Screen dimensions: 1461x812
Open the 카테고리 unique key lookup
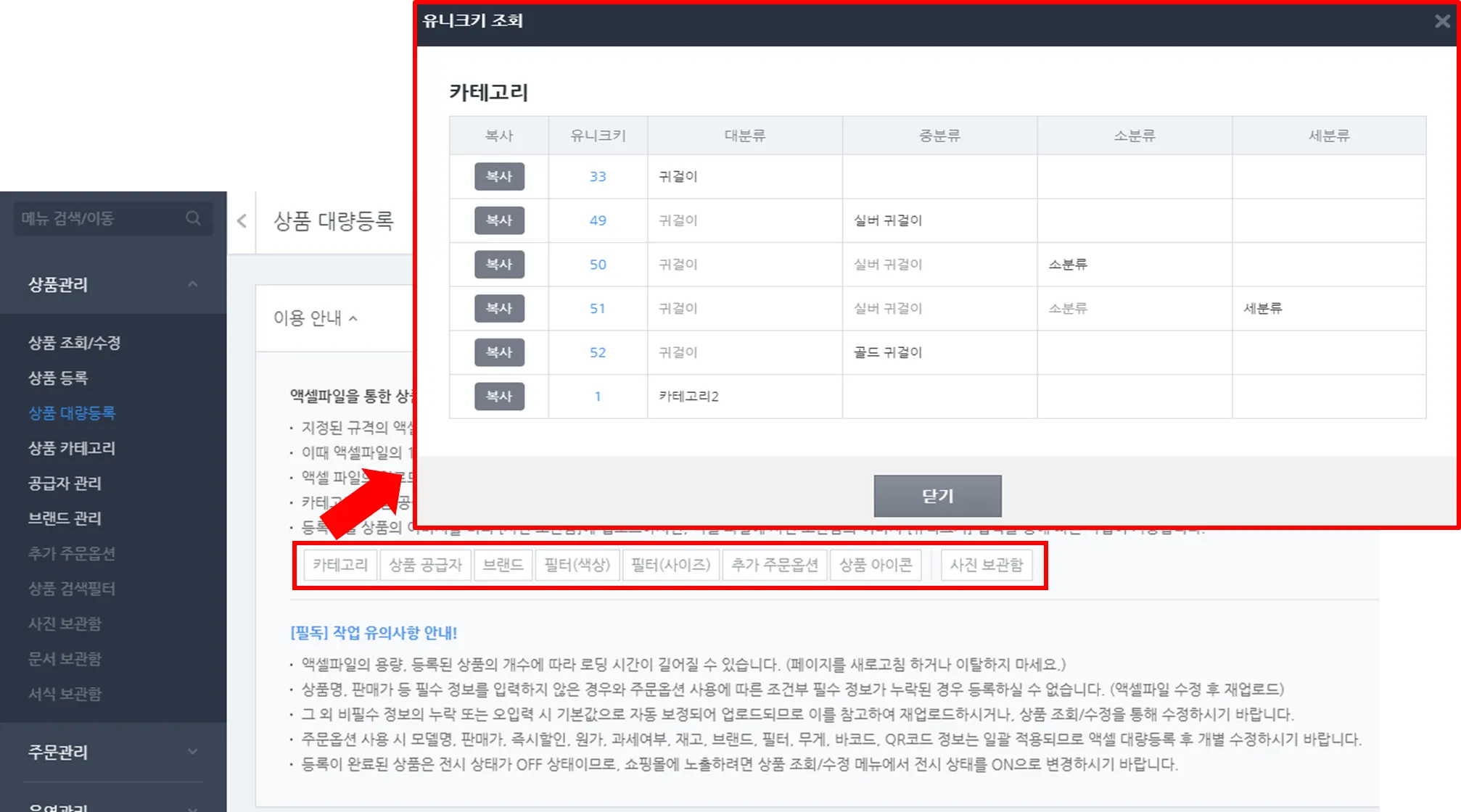coord(340,565)
